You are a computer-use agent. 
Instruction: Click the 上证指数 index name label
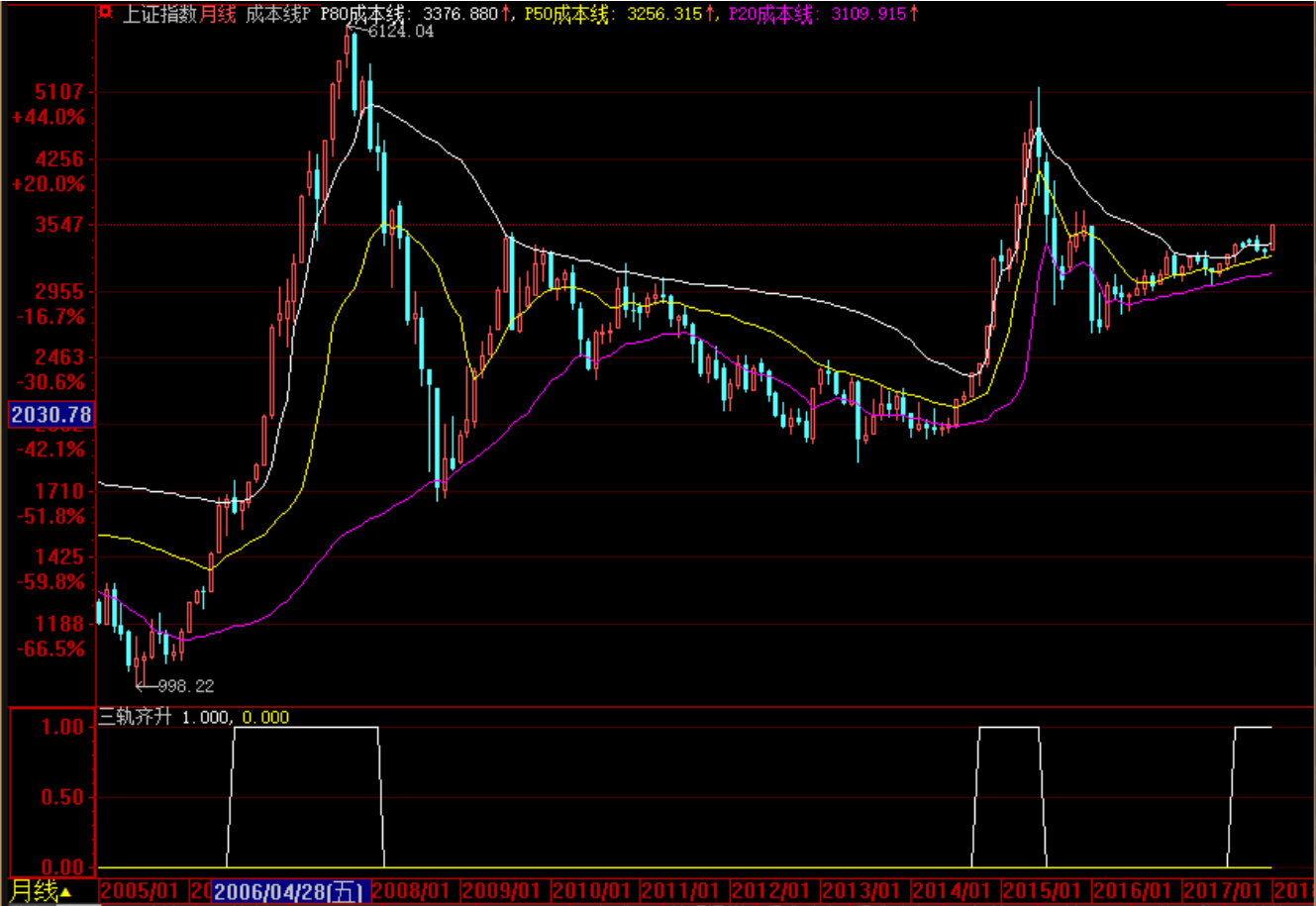[160, 14]
